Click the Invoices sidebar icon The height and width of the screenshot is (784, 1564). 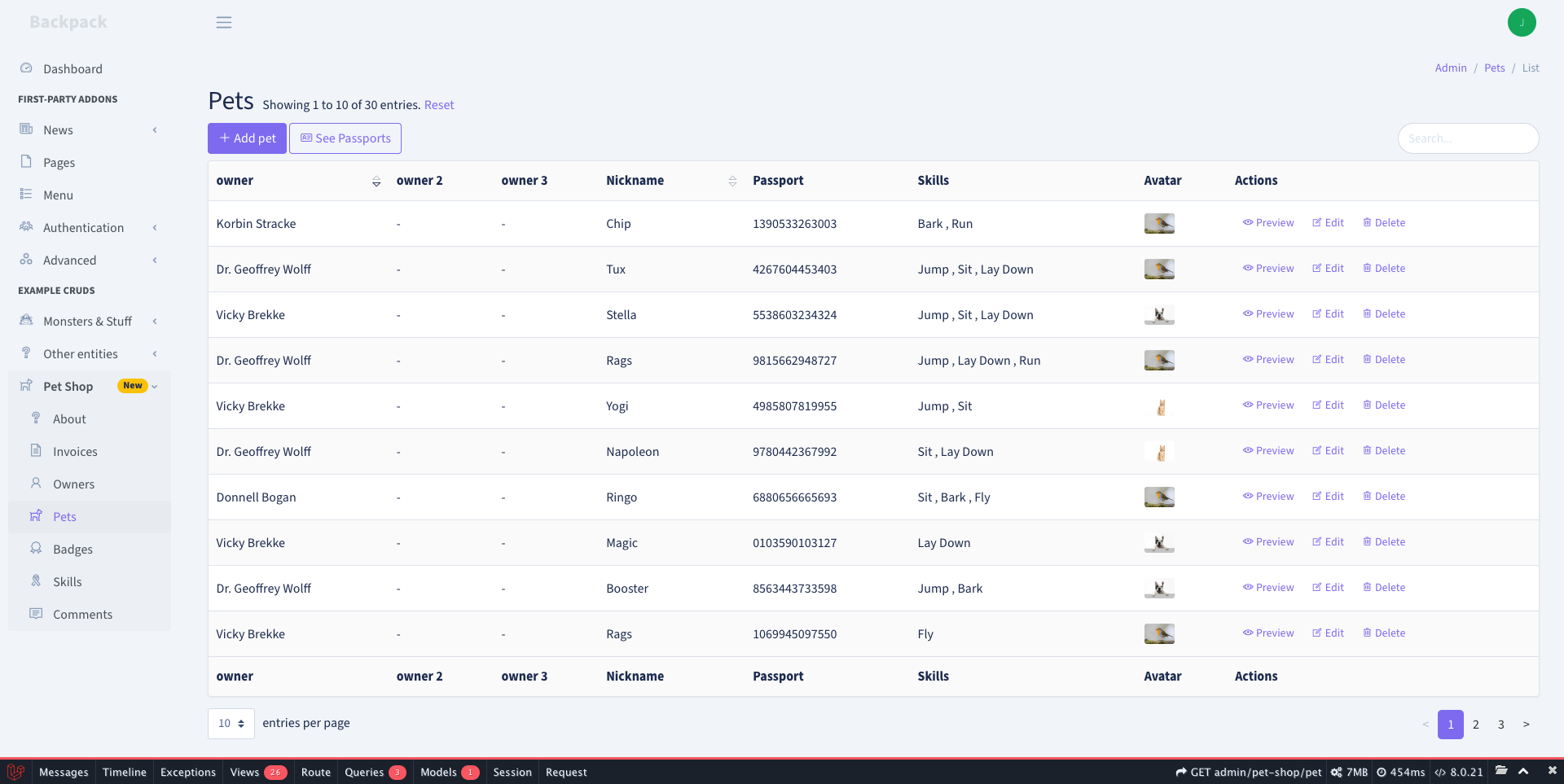[36, 450]
